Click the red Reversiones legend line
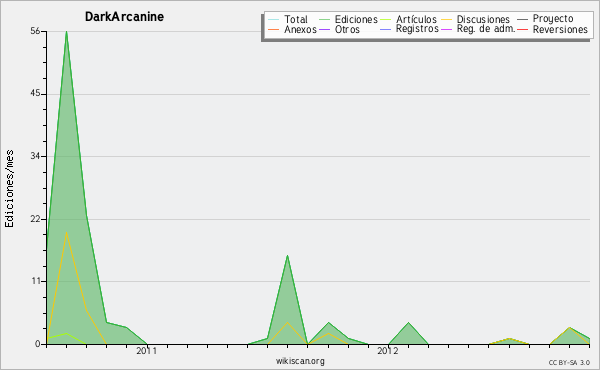Screen dimensions: 600x370 click(522, 29)
